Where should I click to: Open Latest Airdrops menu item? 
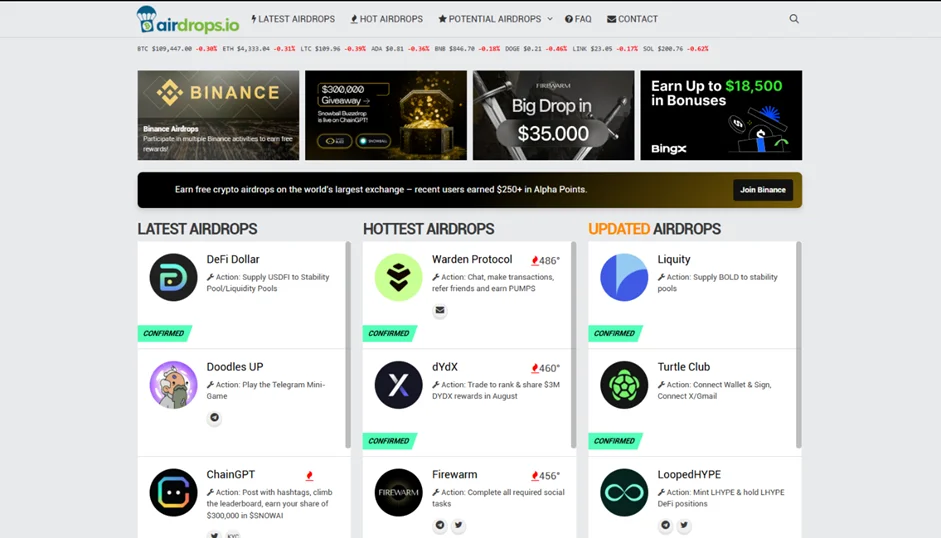[x=293, y=19]
